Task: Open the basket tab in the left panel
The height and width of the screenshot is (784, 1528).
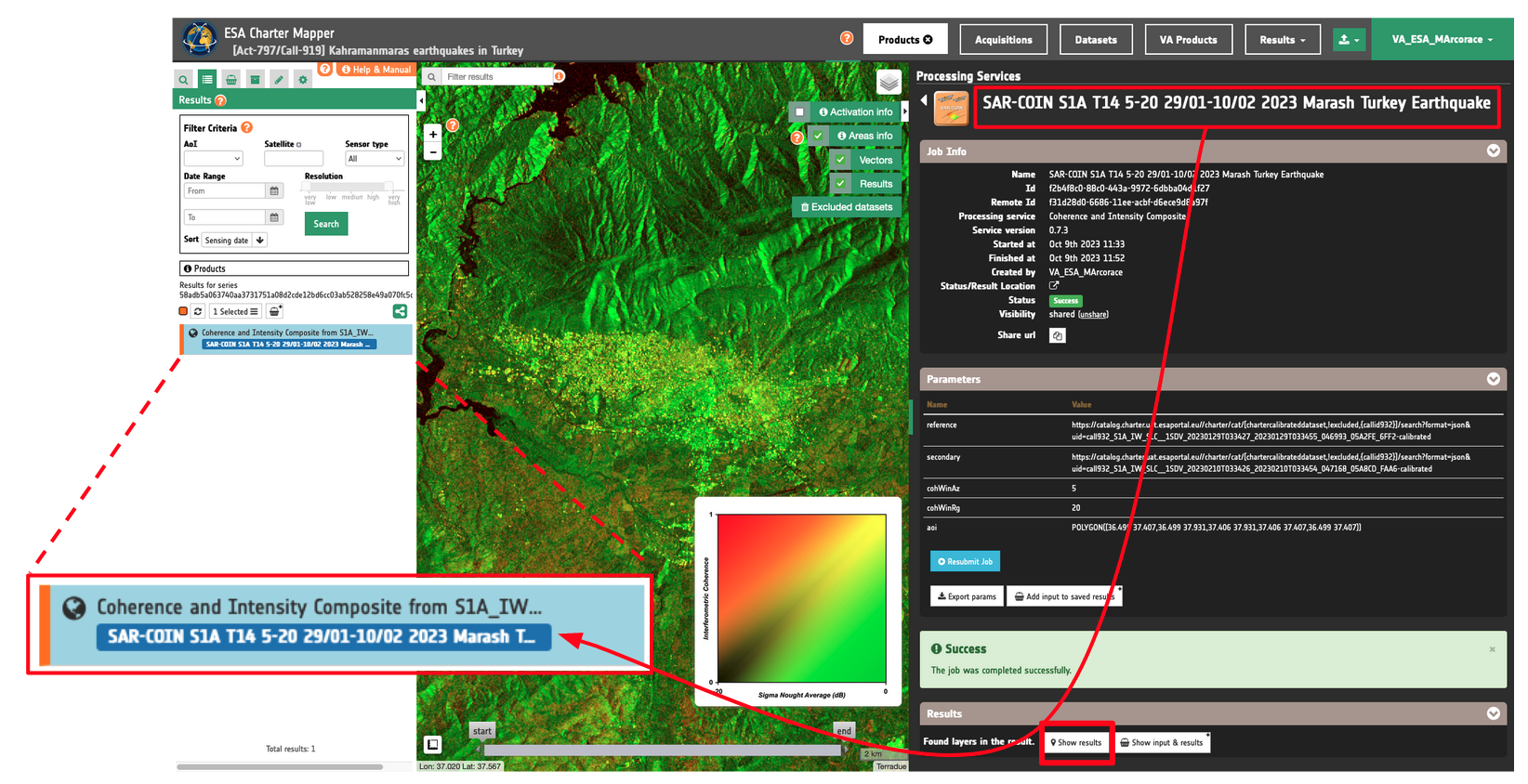Action: [x=231, y=80]
